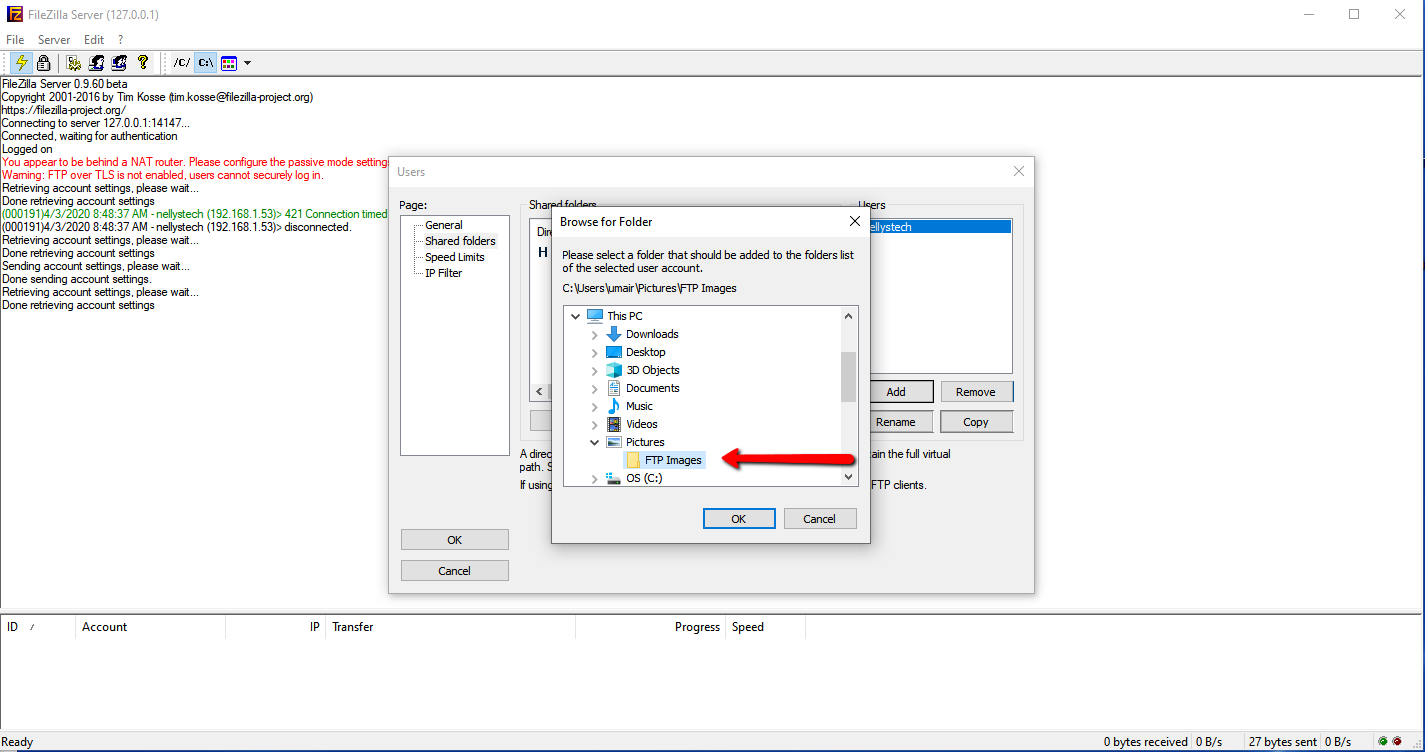
Task: Expand the 3D Objects folder node
Action: pos(595,370)
